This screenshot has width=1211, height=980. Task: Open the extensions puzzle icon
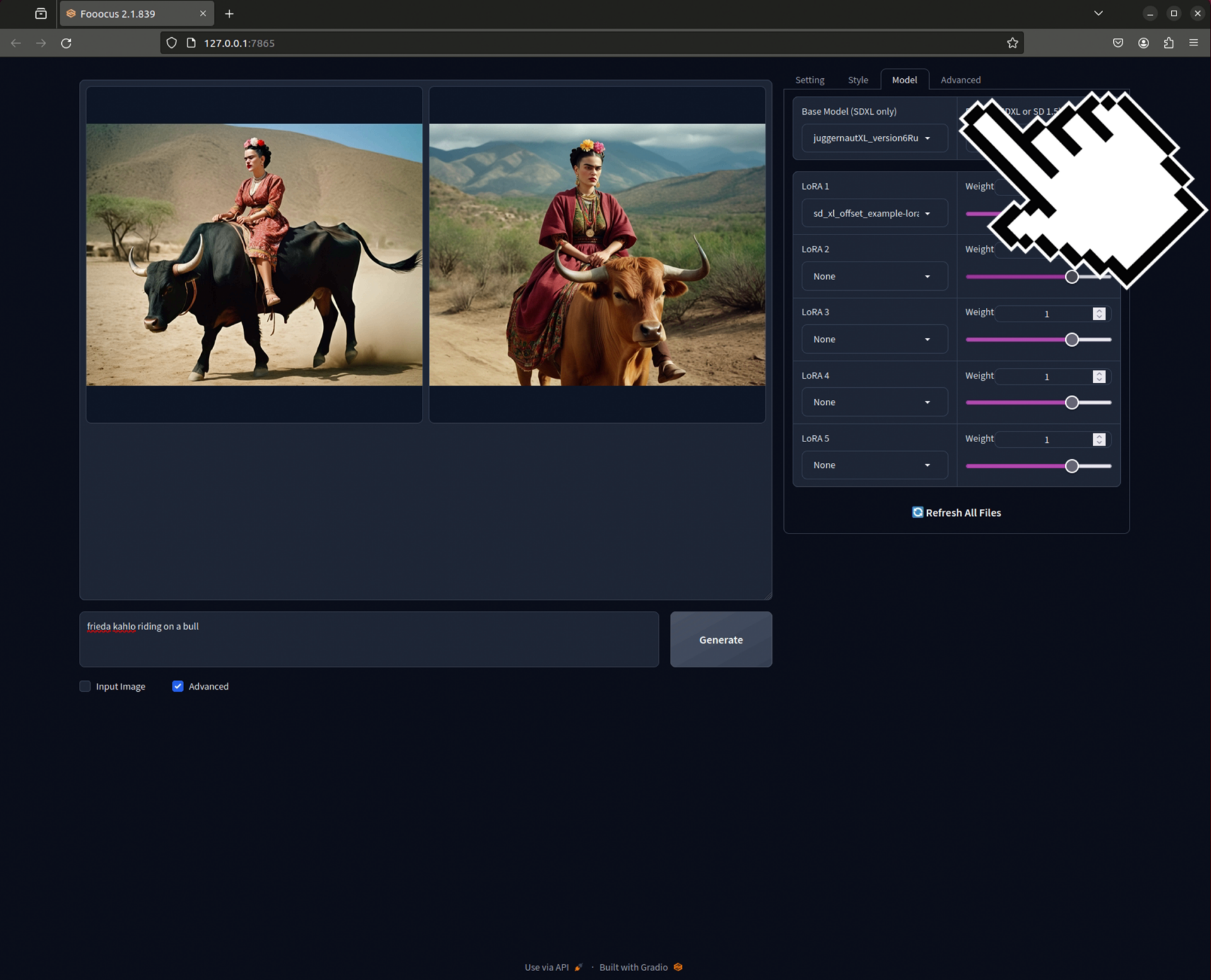tap(1168, 43)
